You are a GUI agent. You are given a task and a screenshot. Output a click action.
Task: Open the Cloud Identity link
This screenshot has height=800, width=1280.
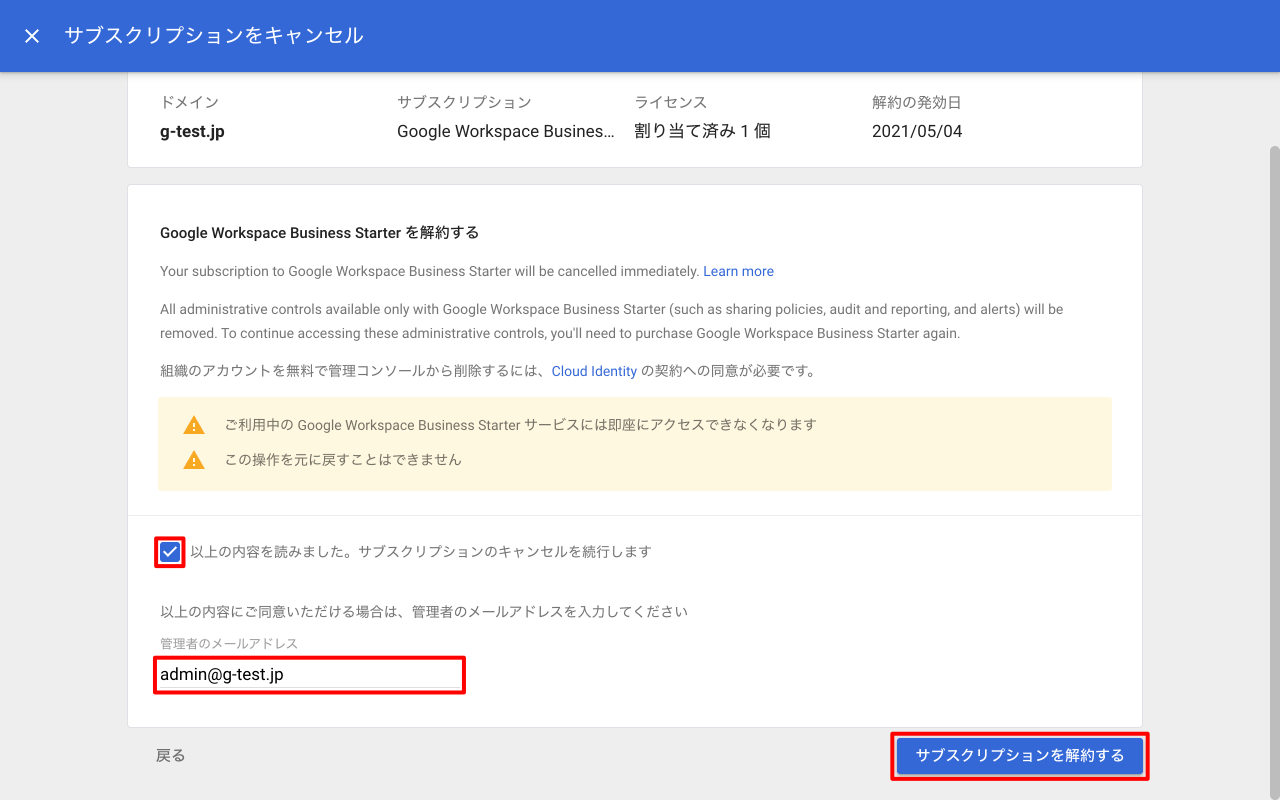(594, 371)
